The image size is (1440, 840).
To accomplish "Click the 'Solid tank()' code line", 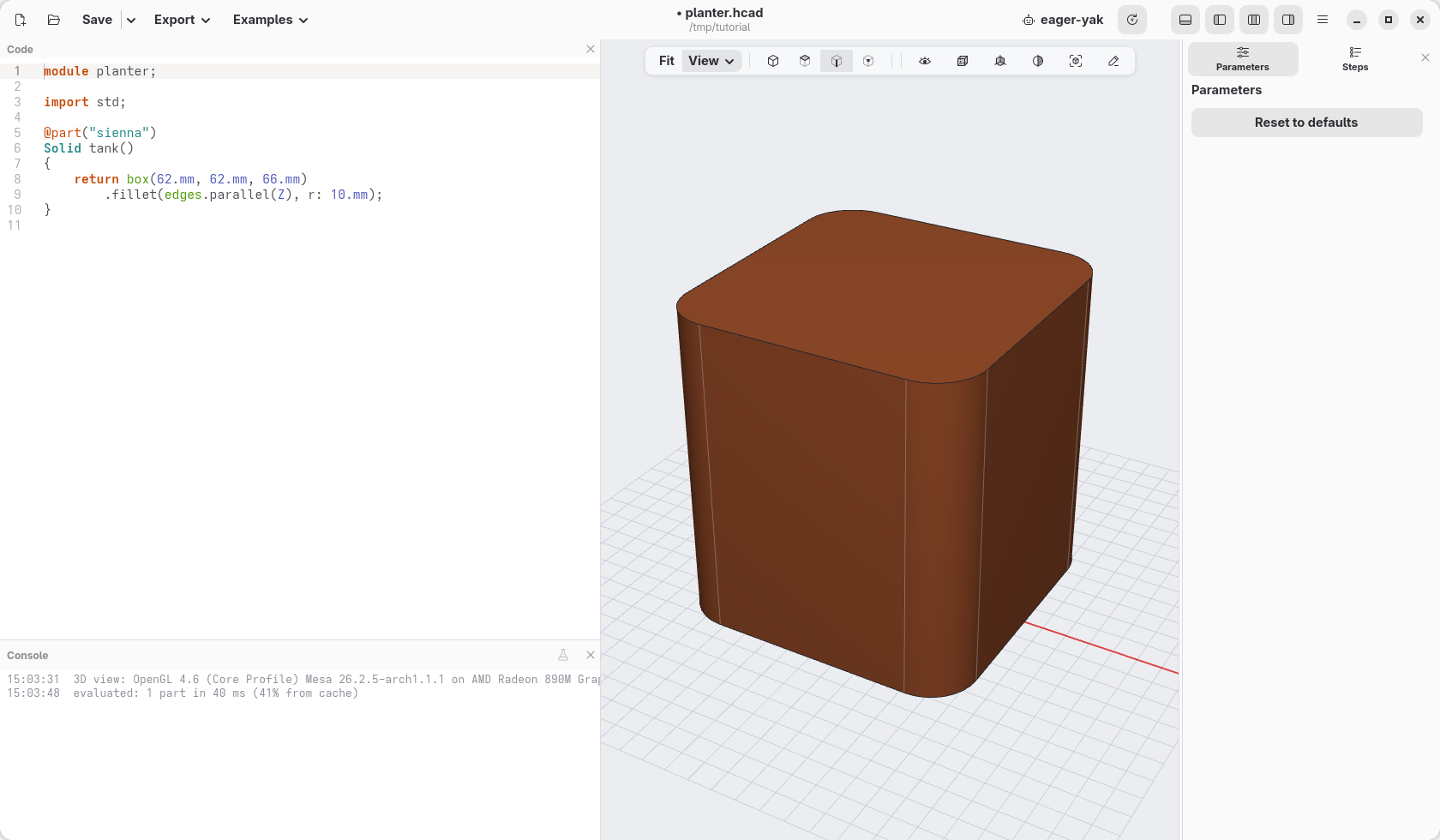I will pyautogui.click(x=89, y=148).
